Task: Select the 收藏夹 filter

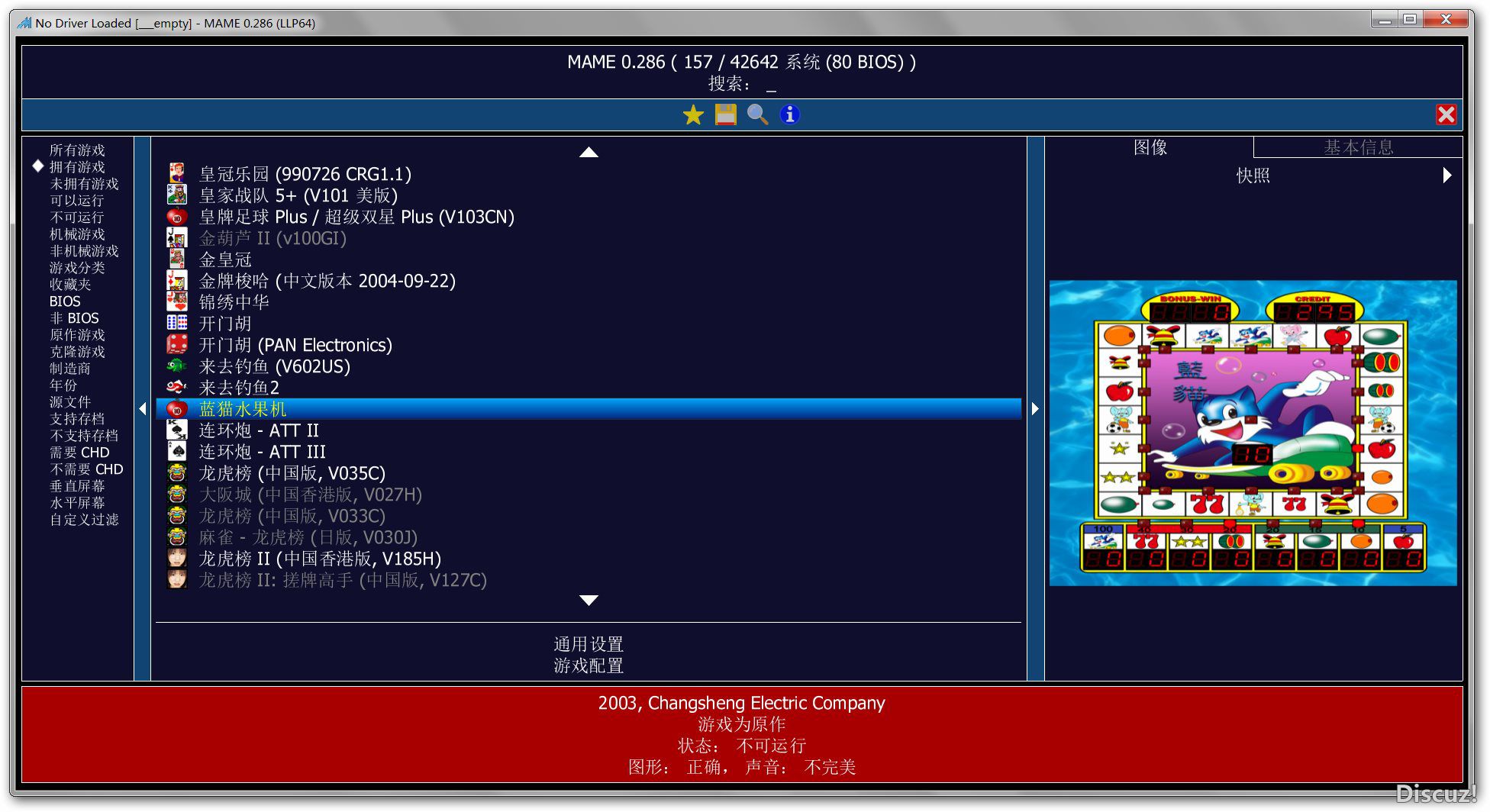Action: tap(70, 285)
